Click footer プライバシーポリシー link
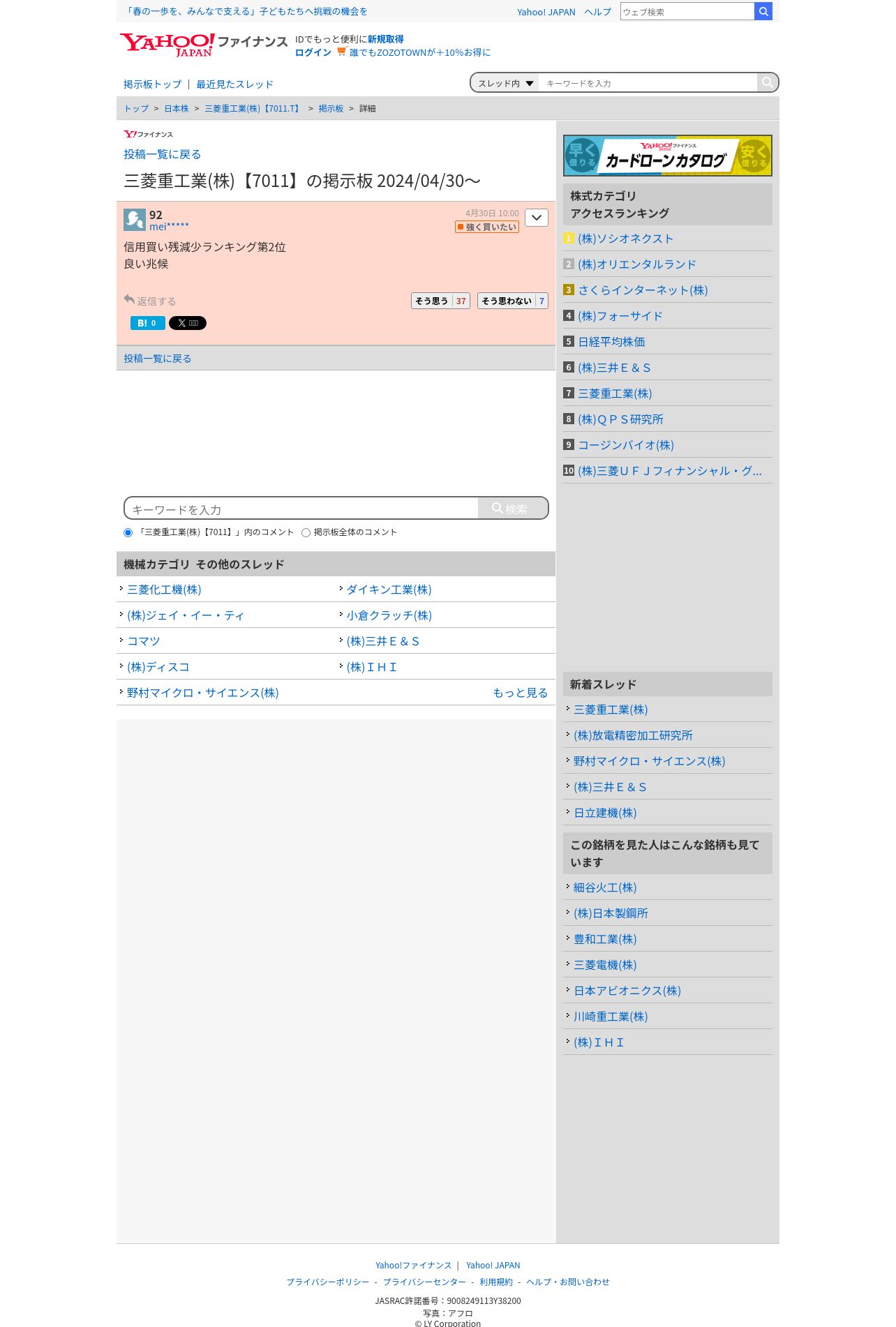896x1327 pixels. [x=327, y=1282]
